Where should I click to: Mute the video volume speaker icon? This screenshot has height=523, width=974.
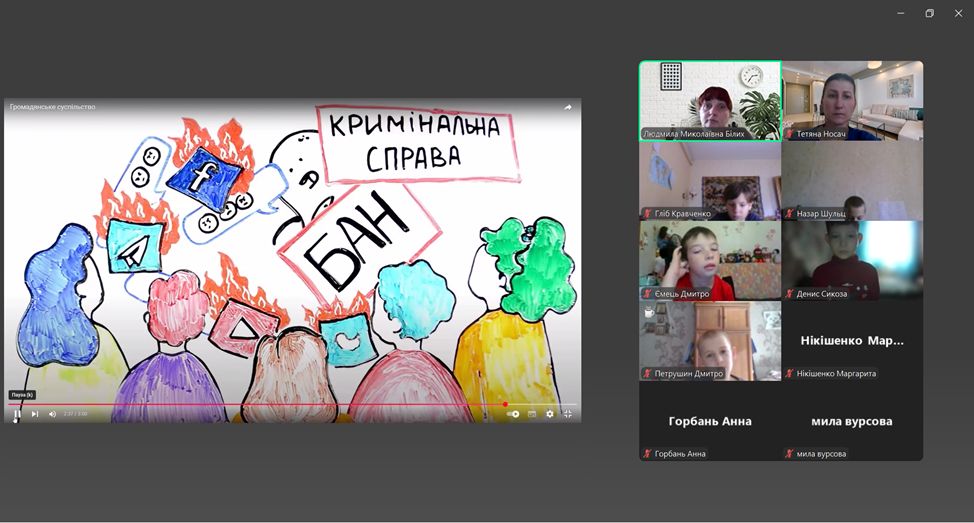tap(53, 413)
